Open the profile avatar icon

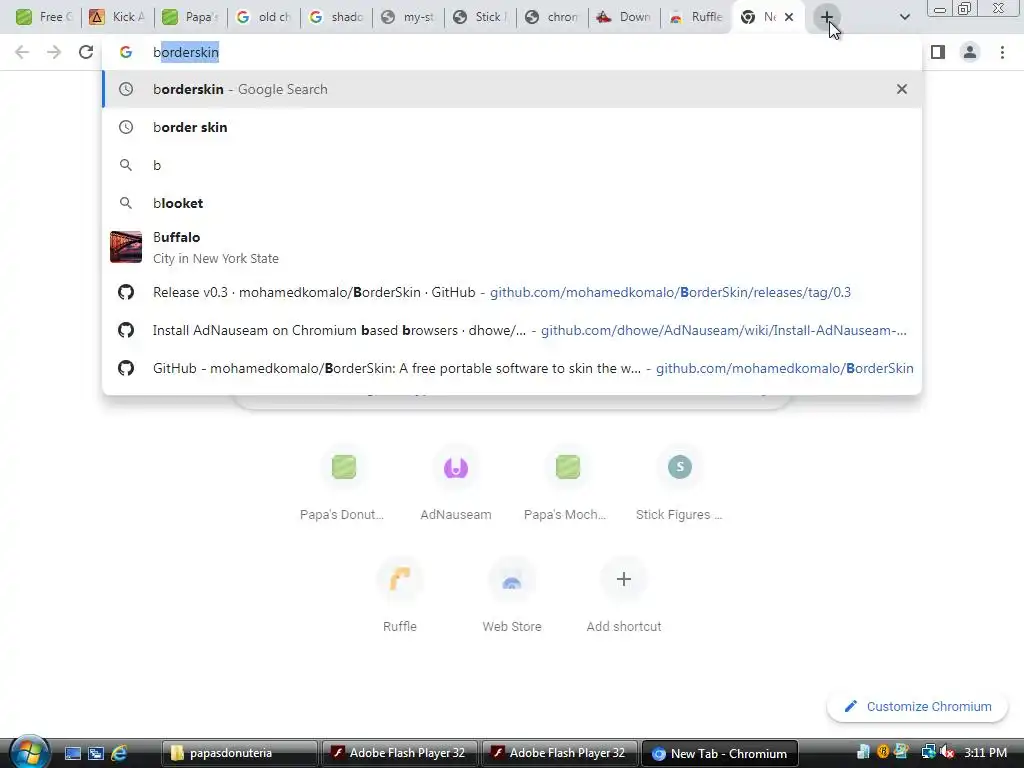pos(970,52)
